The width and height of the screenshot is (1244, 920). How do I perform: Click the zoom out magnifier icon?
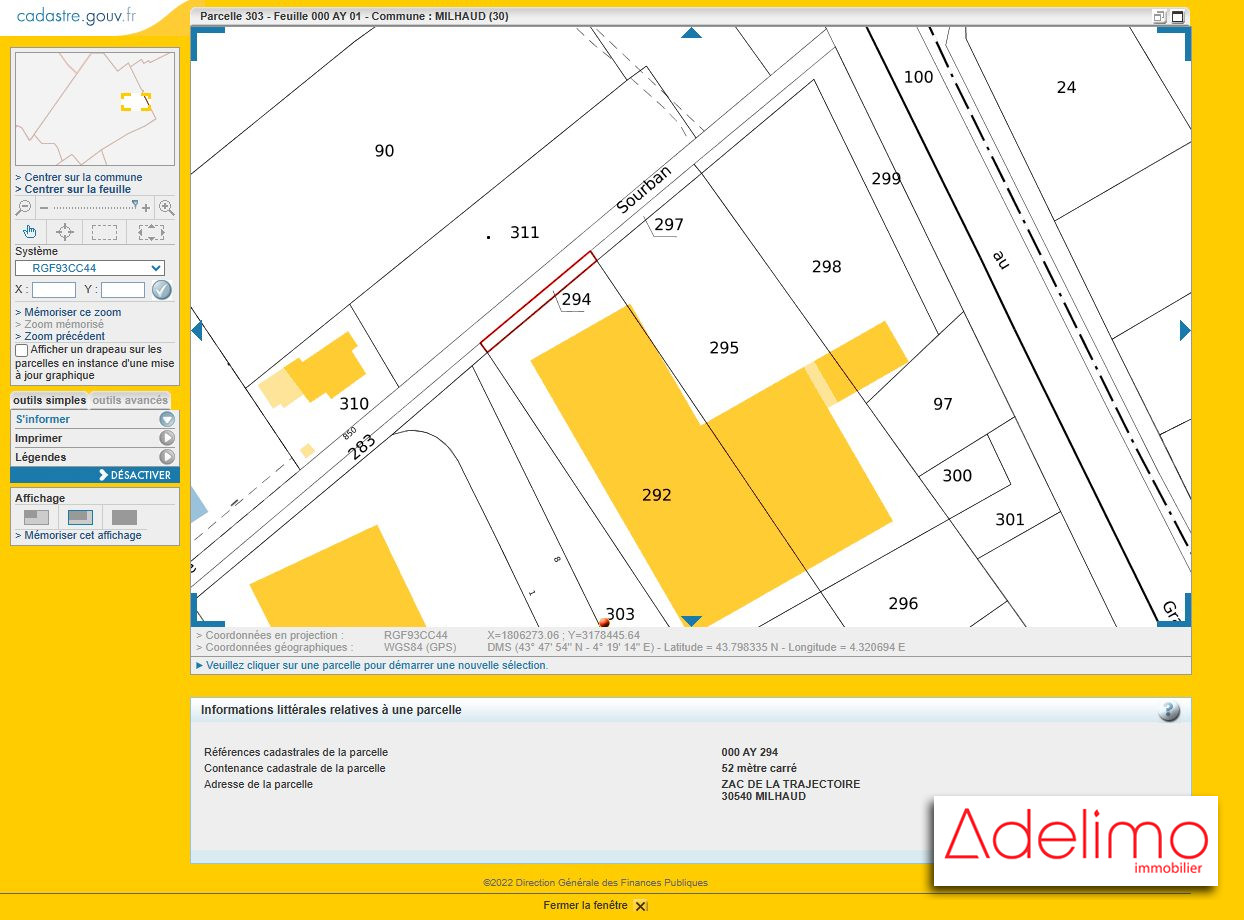point(24,208)
